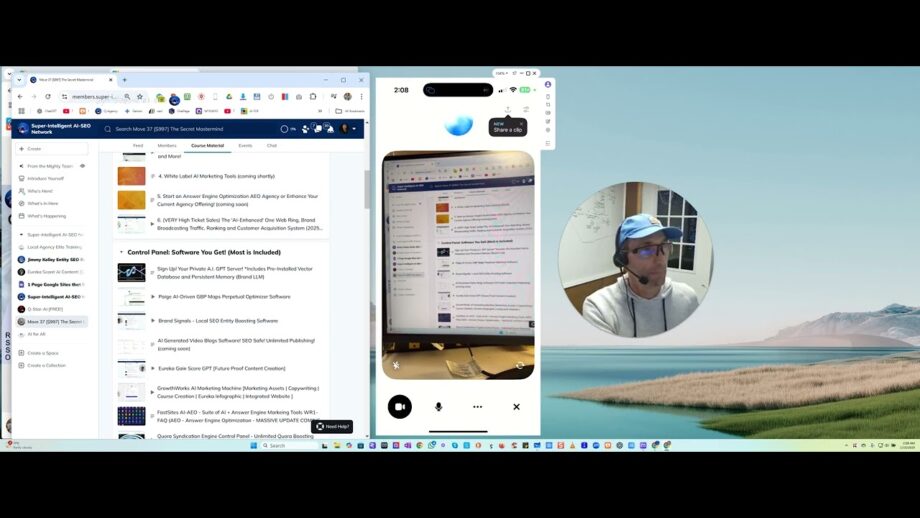The height and width of the screenshot is (518, 920).
Task: Open FastSites AI-AEO thumbnail
Action: tap(131, 416)
